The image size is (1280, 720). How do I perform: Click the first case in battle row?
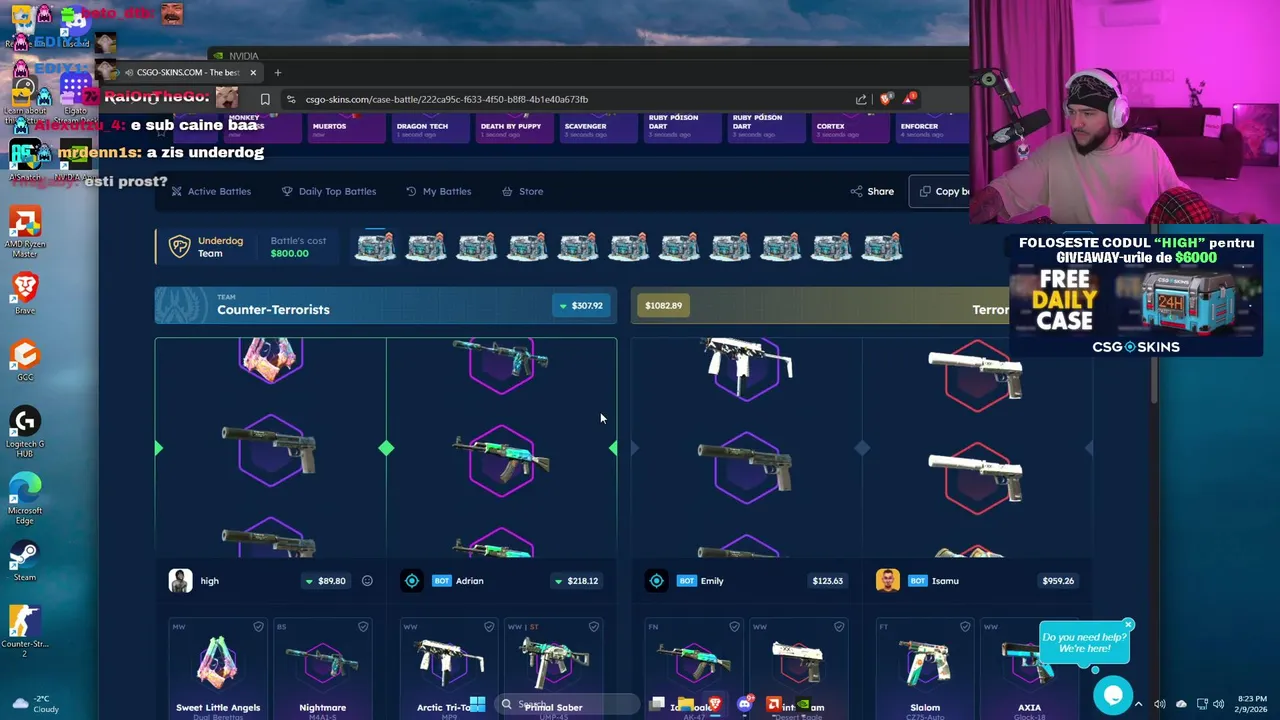pos(376,247)
